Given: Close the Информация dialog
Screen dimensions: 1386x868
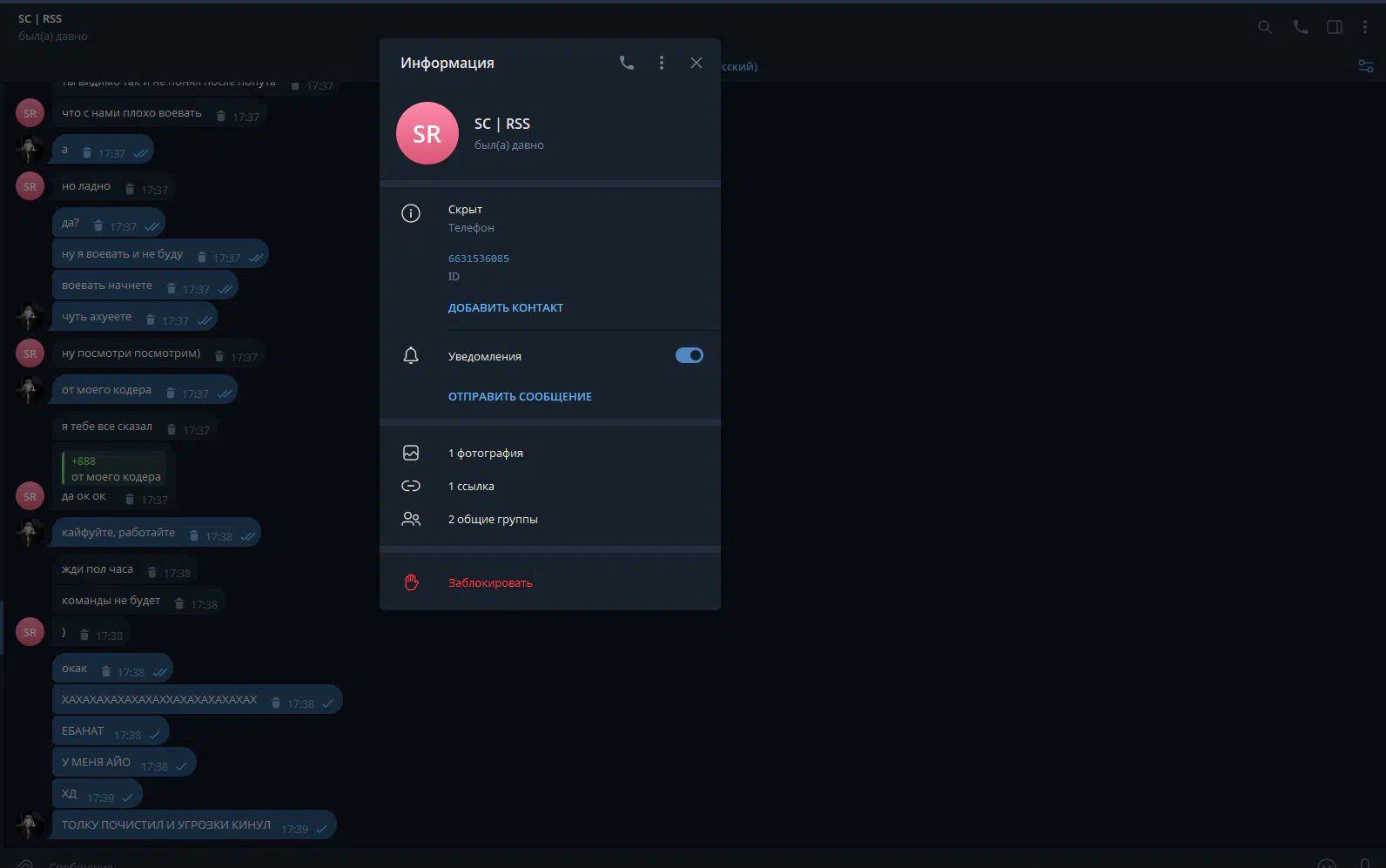Looking at the screenshot, I should [x=696, y=63].
